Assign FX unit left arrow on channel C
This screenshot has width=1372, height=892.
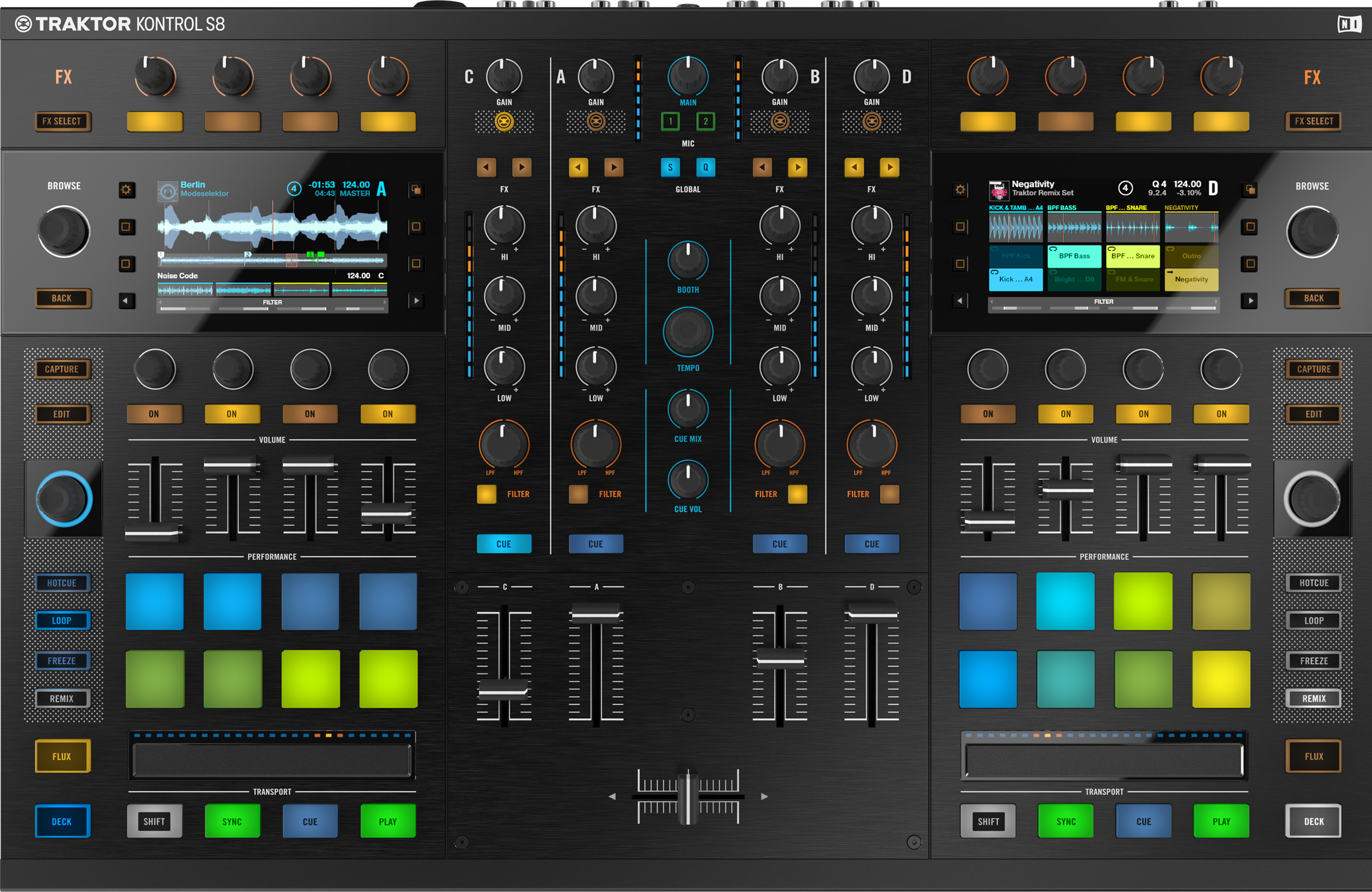click(x=486, y=168)
